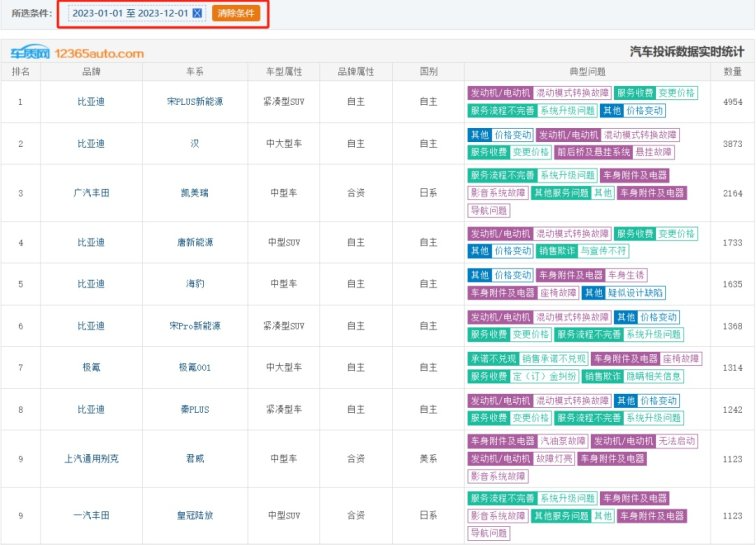
Task: Click the 前后桥及悬挂系统 tag
Action: point(594,152)
